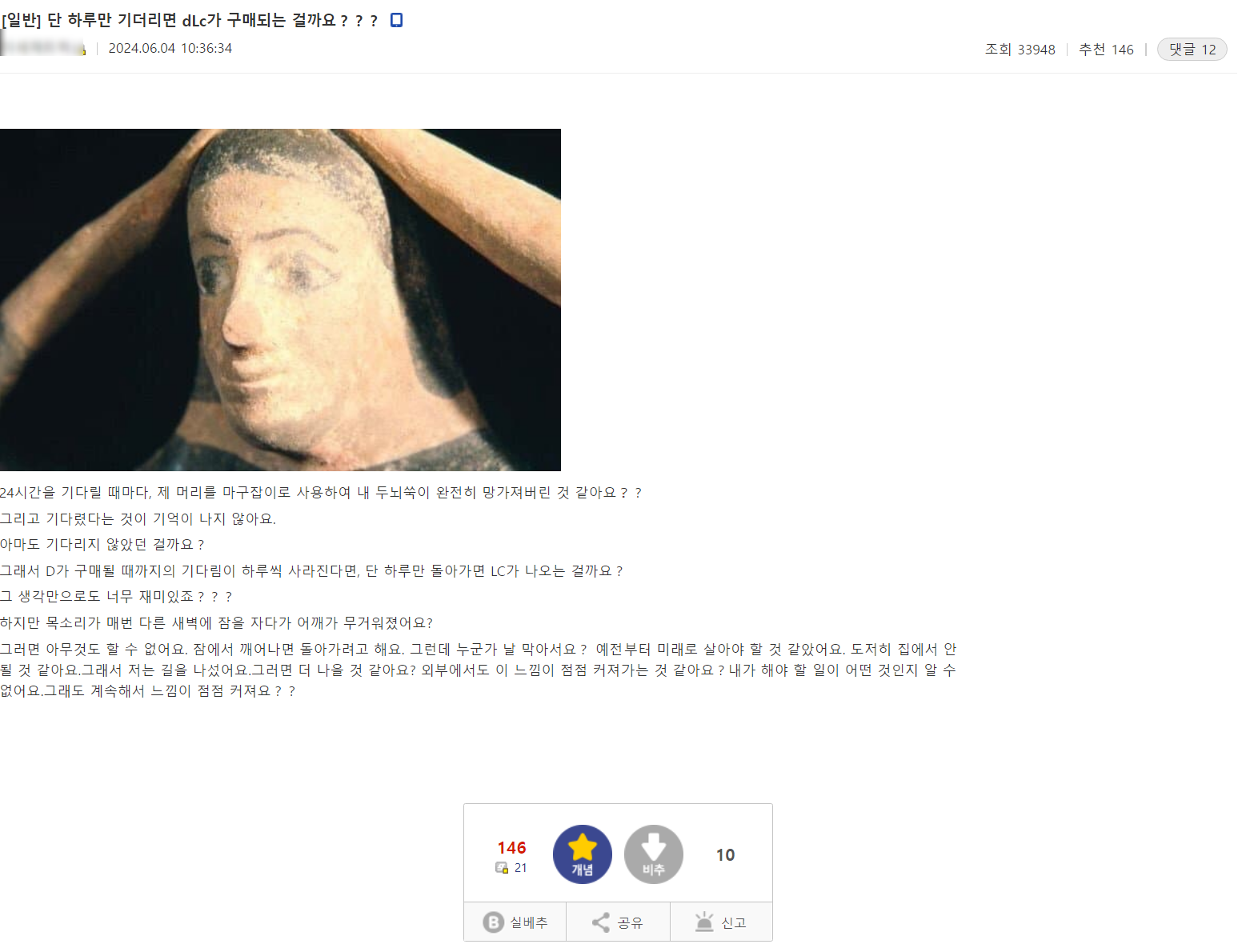Click the red 146 upvote count
The height and width of the screenshot is (952, 1242).
click(x=511, y=848)
